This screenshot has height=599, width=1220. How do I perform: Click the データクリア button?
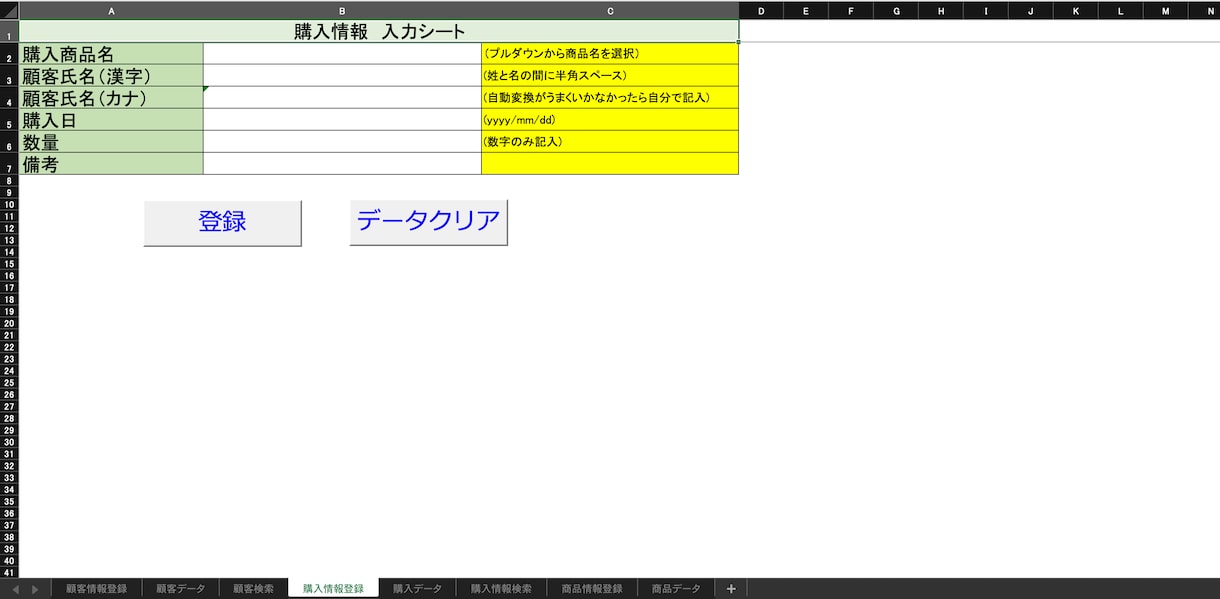(429, 223)
